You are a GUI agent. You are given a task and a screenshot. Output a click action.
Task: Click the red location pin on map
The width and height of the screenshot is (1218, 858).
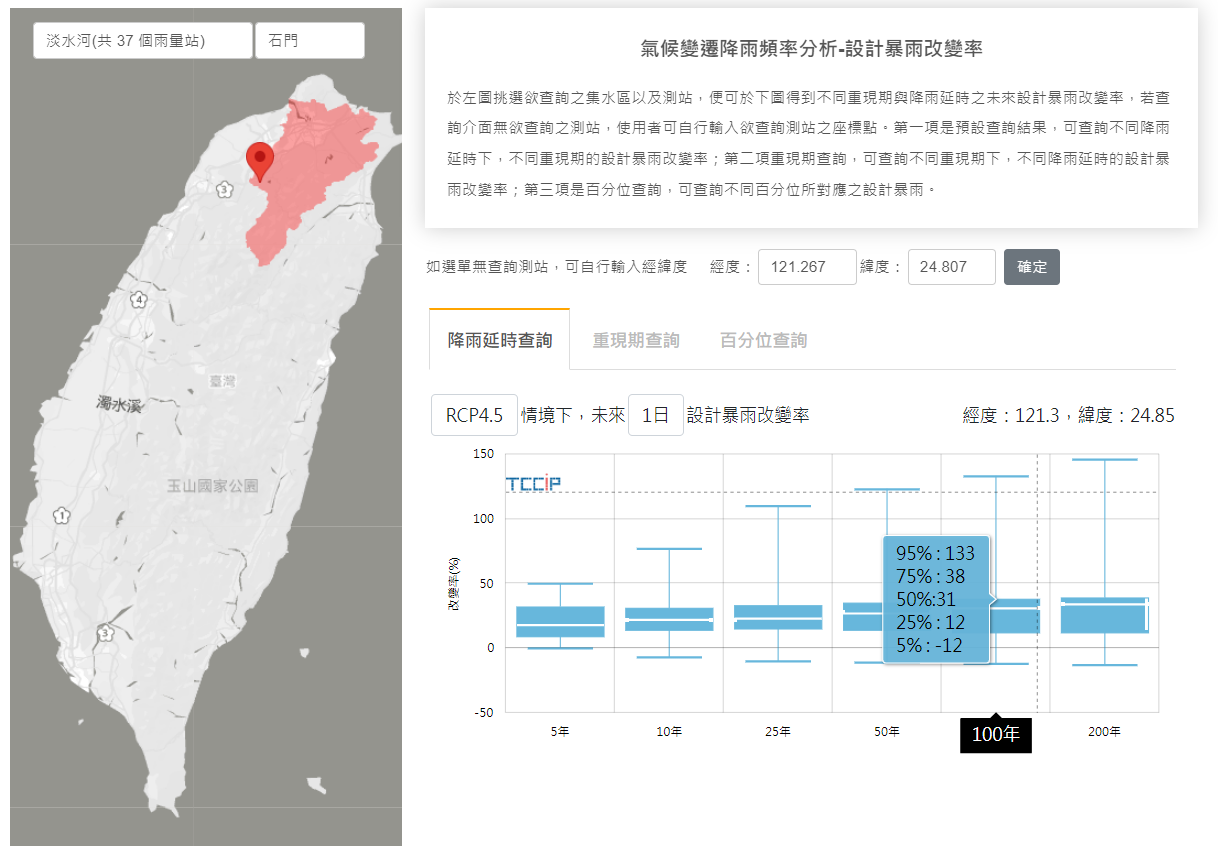[x=260, y=160]
